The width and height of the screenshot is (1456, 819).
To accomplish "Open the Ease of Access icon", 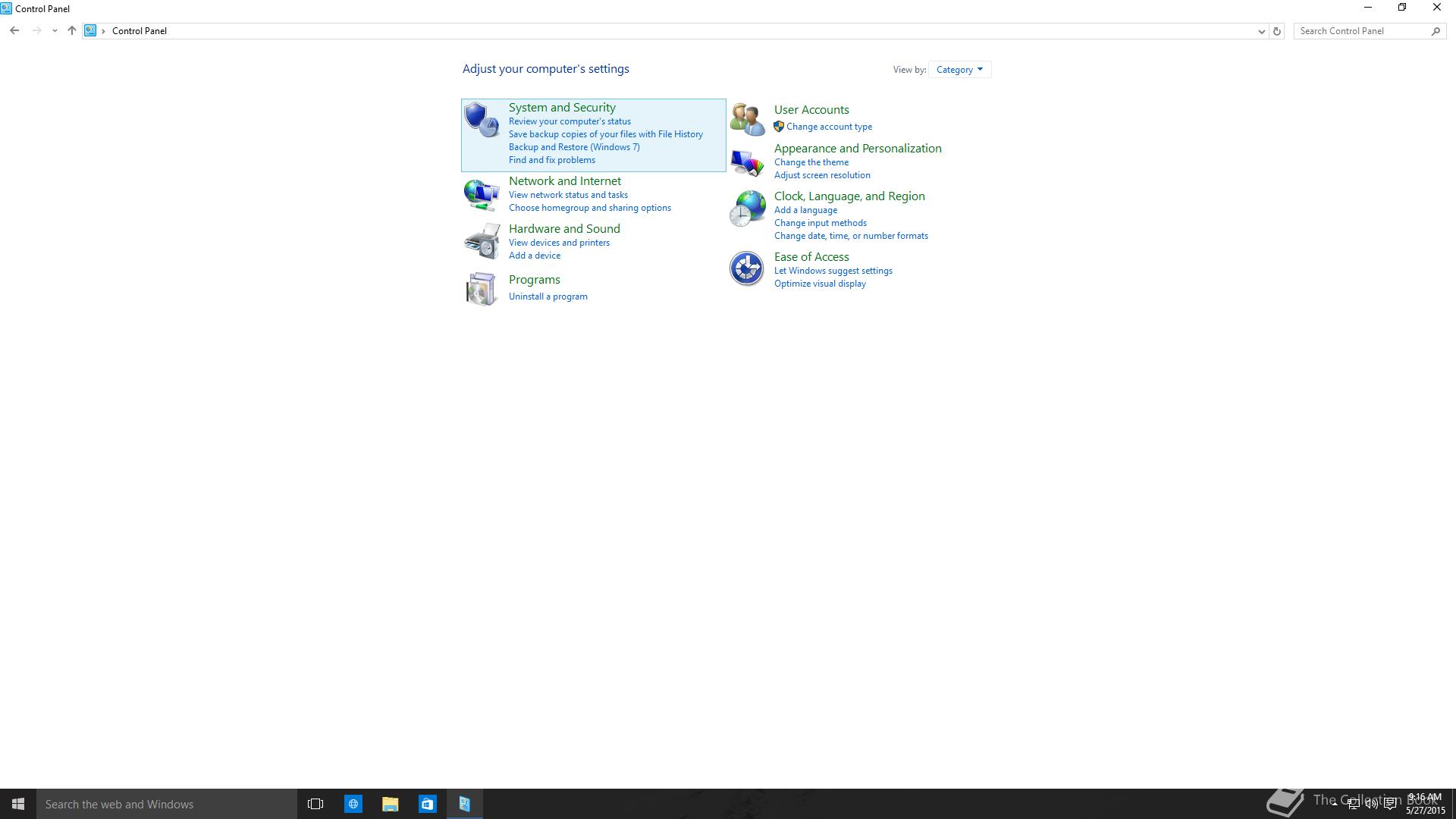I will tap(747, 268).
